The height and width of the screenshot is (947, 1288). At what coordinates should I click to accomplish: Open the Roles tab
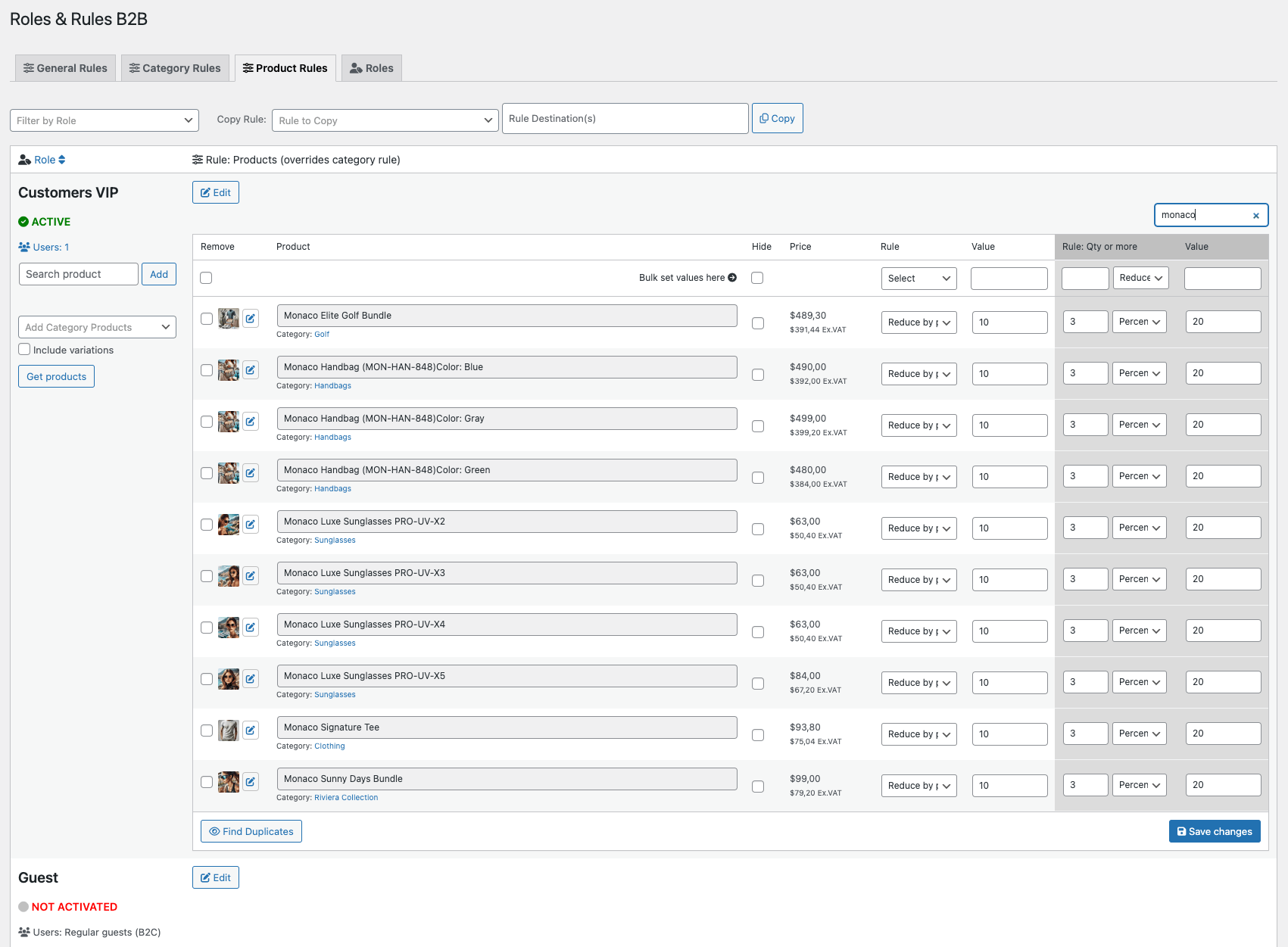click(372, 67)
